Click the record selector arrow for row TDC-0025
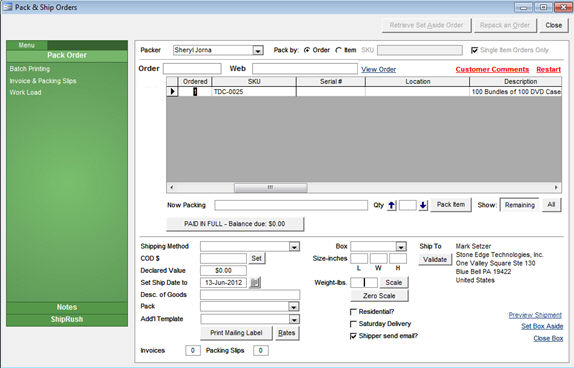The height and width of the screenshot is (368, 574). click(x=172, y=92)
